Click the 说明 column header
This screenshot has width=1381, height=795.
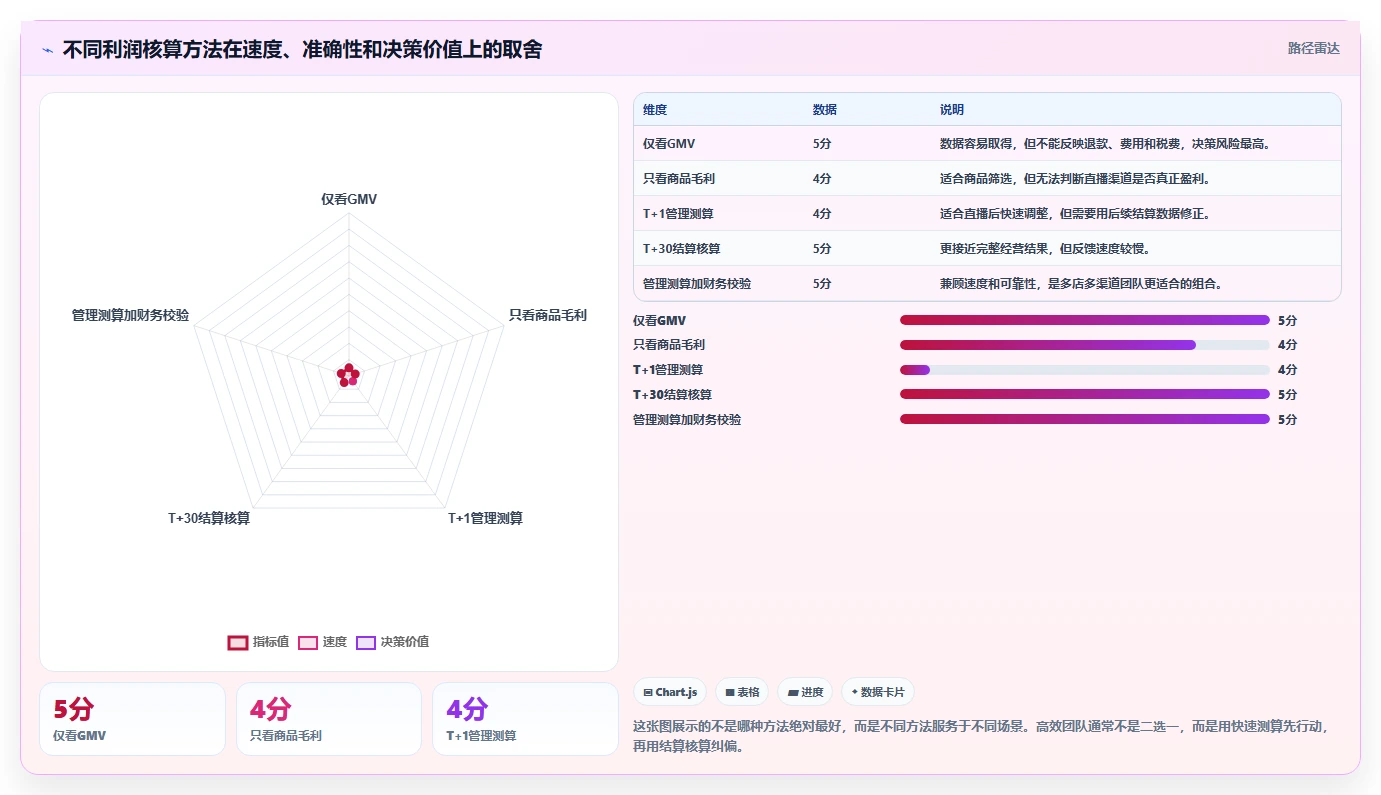tap(952, 110)
